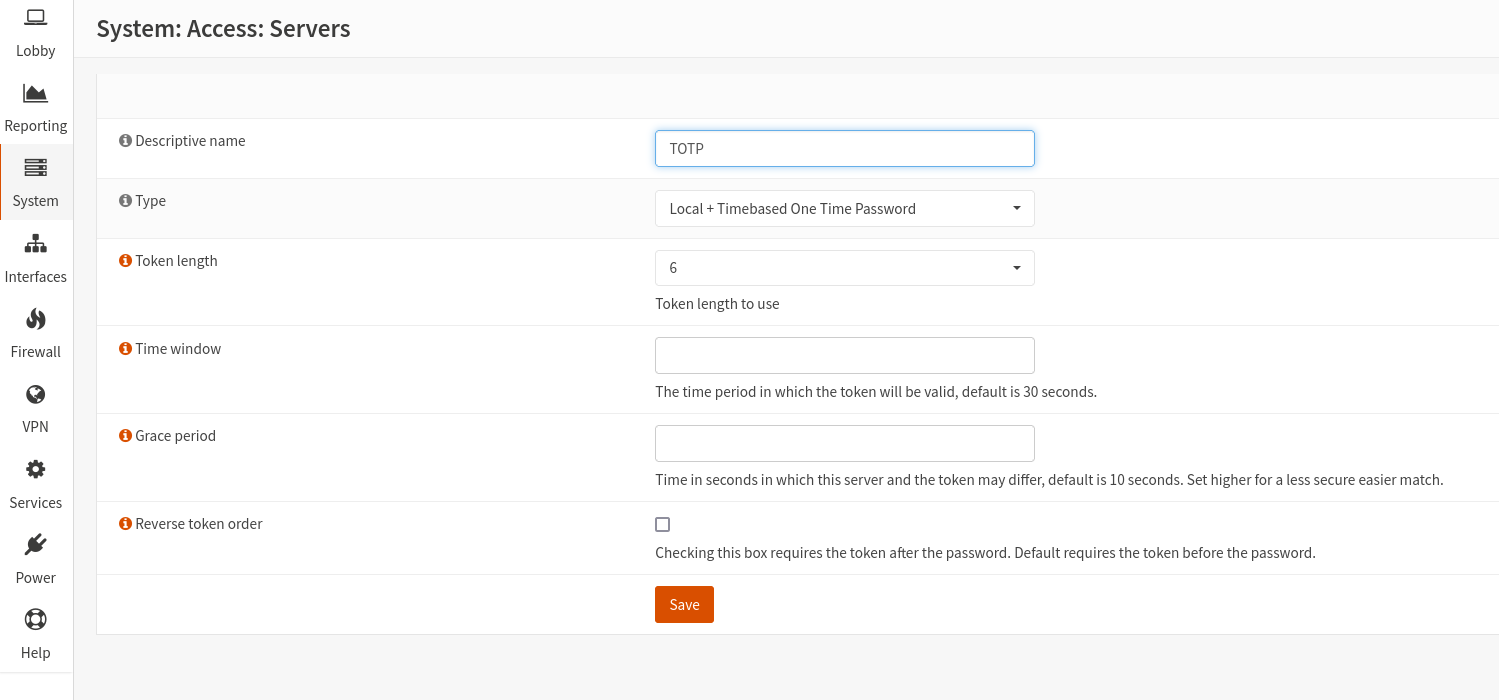Click the Lobby menu label
1499x700 pixels.
click(x=36, y=51)
